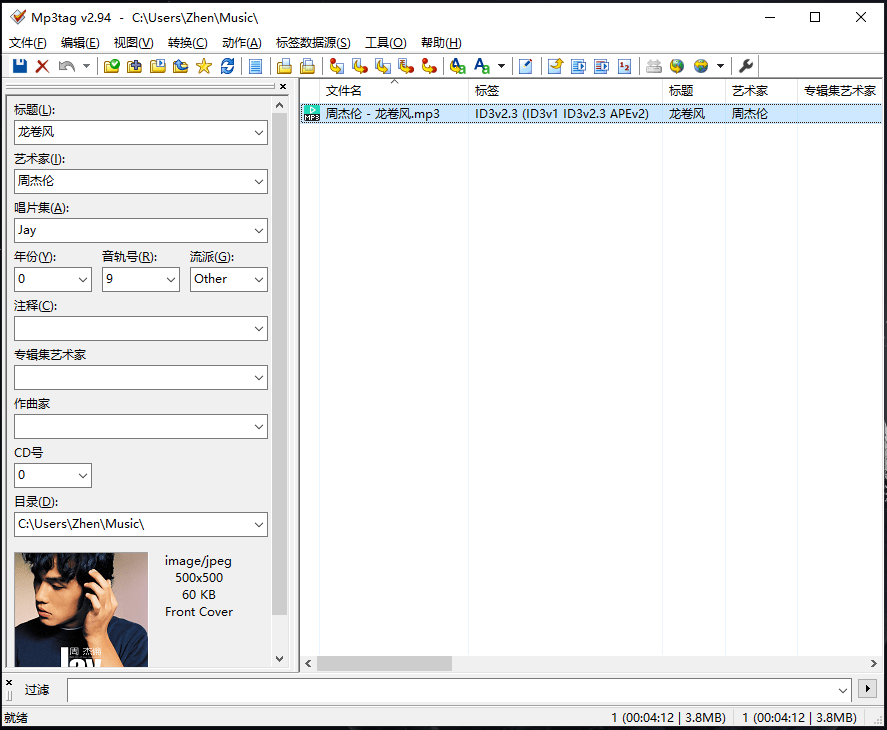The width and height of the screenshot is (887, 730).
Task: Select the web sources globe icon
Action: coord(677,66)
